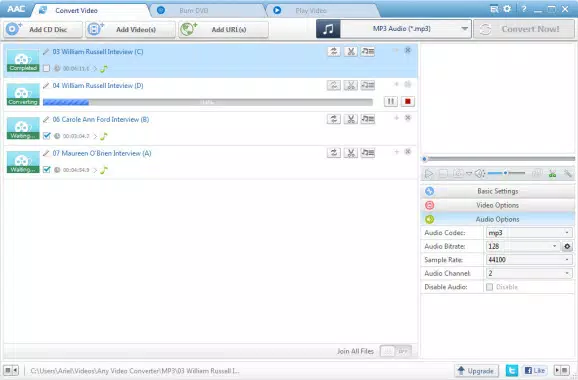Viewport: 578px width, 380px height.
Task: Mute the preview with the speaker icon
Action: [480, 174]
